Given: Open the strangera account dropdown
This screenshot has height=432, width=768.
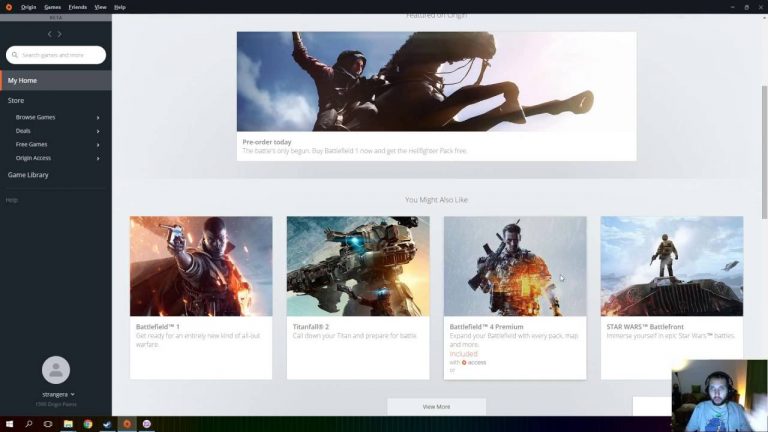Looking at the screenshot, I should [58, 394].
